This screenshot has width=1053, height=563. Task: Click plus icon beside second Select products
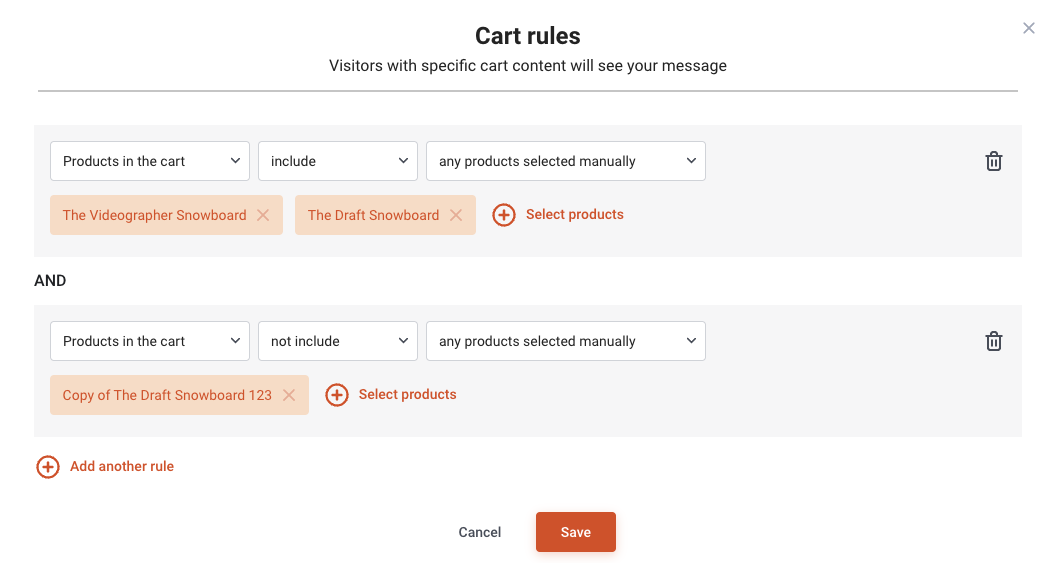[x=336, y=395]
